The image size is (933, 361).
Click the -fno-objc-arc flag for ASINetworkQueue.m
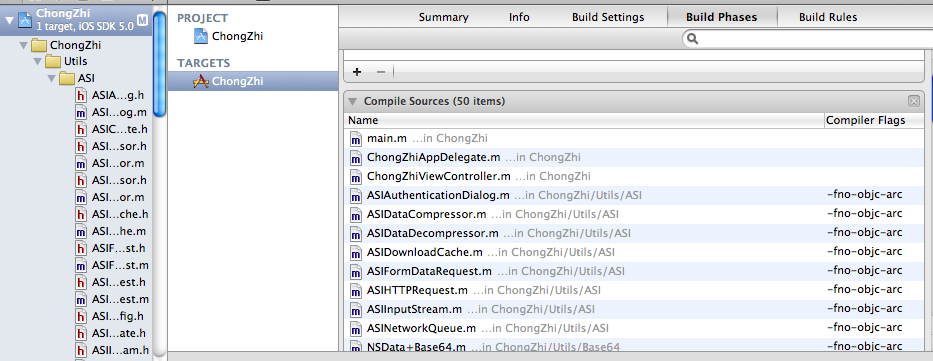865,328
